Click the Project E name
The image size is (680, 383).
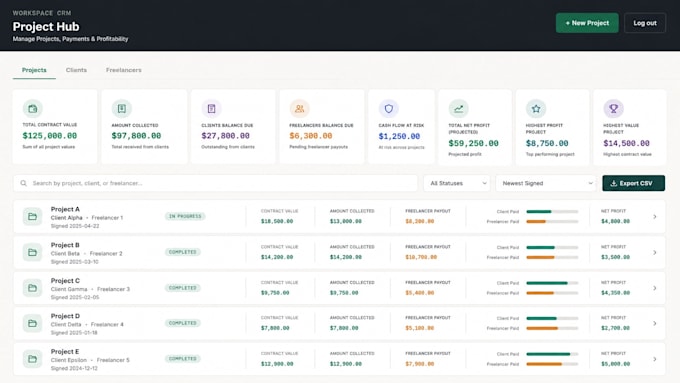65,351
